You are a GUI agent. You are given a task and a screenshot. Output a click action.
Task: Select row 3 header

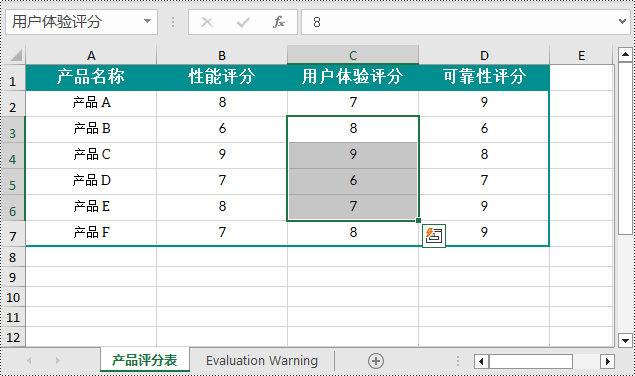pyautogui.click(x=13, y=130)
